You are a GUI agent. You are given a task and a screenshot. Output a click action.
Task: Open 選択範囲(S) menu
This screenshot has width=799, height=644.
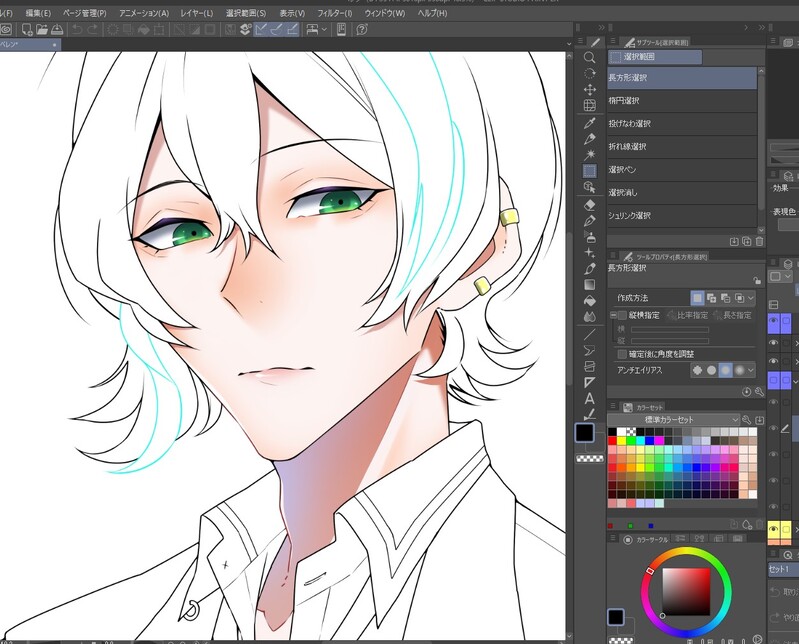point(246,13)
